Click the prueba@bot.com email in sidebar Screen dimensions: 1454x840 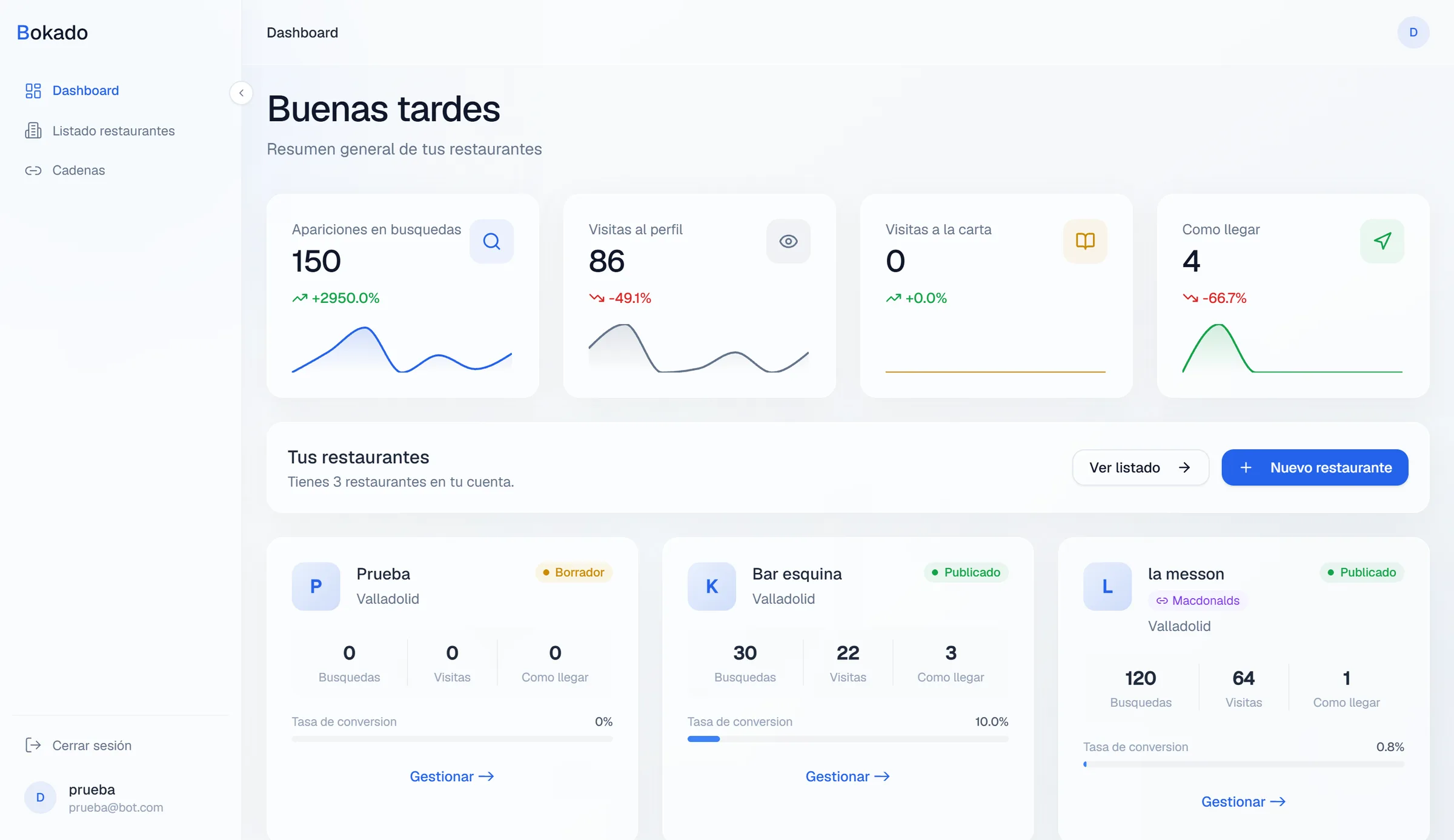(x=116, y=808)
